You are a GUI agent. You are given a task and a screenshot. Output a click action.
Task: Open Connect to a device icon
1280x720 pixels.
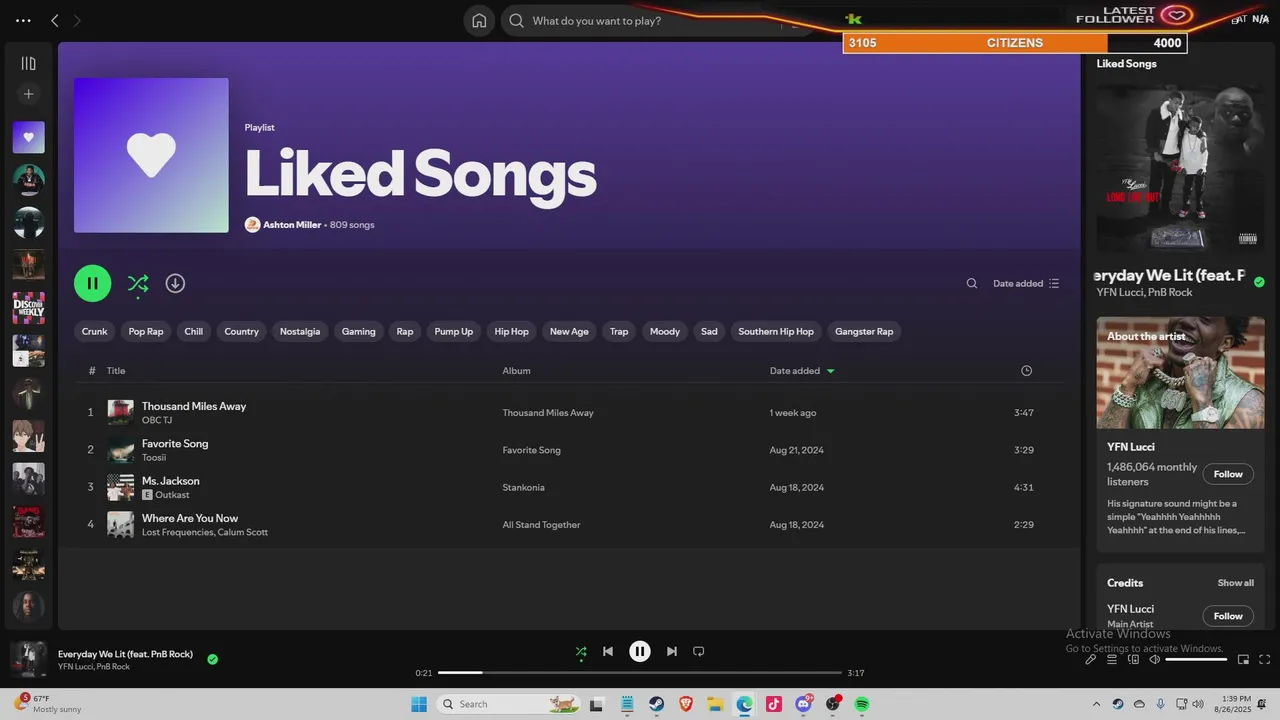(1133, 659)
